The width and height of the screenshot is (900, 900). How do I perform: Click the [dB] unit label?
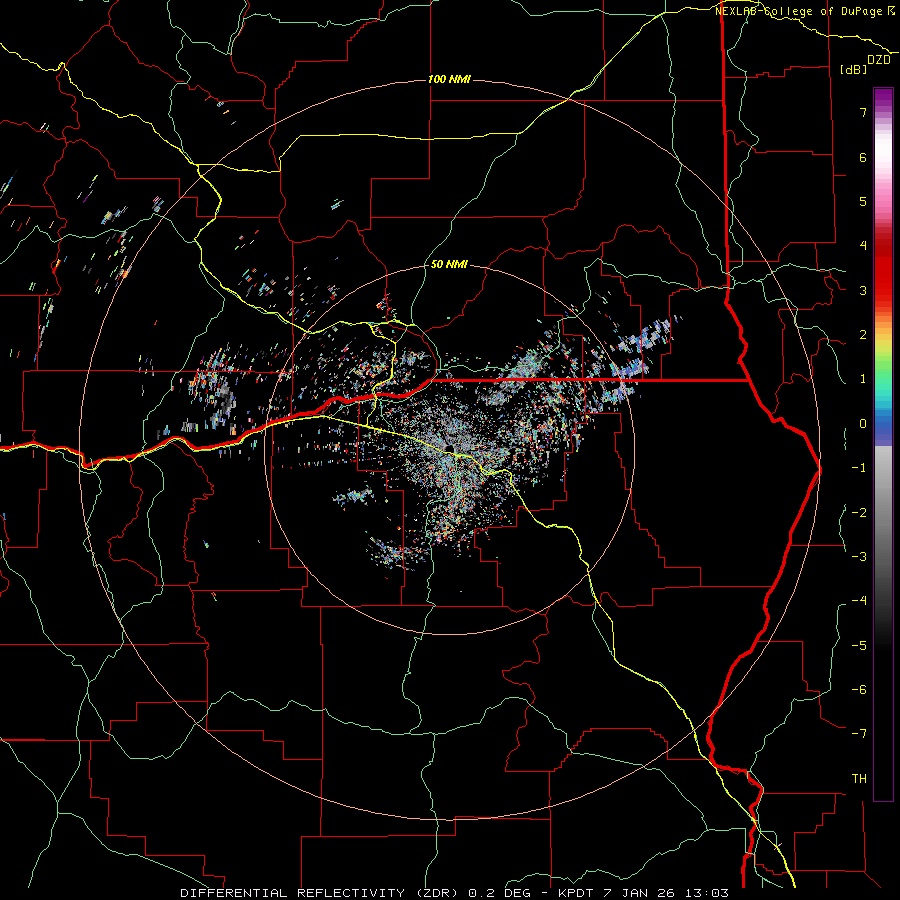click(854, 69)
